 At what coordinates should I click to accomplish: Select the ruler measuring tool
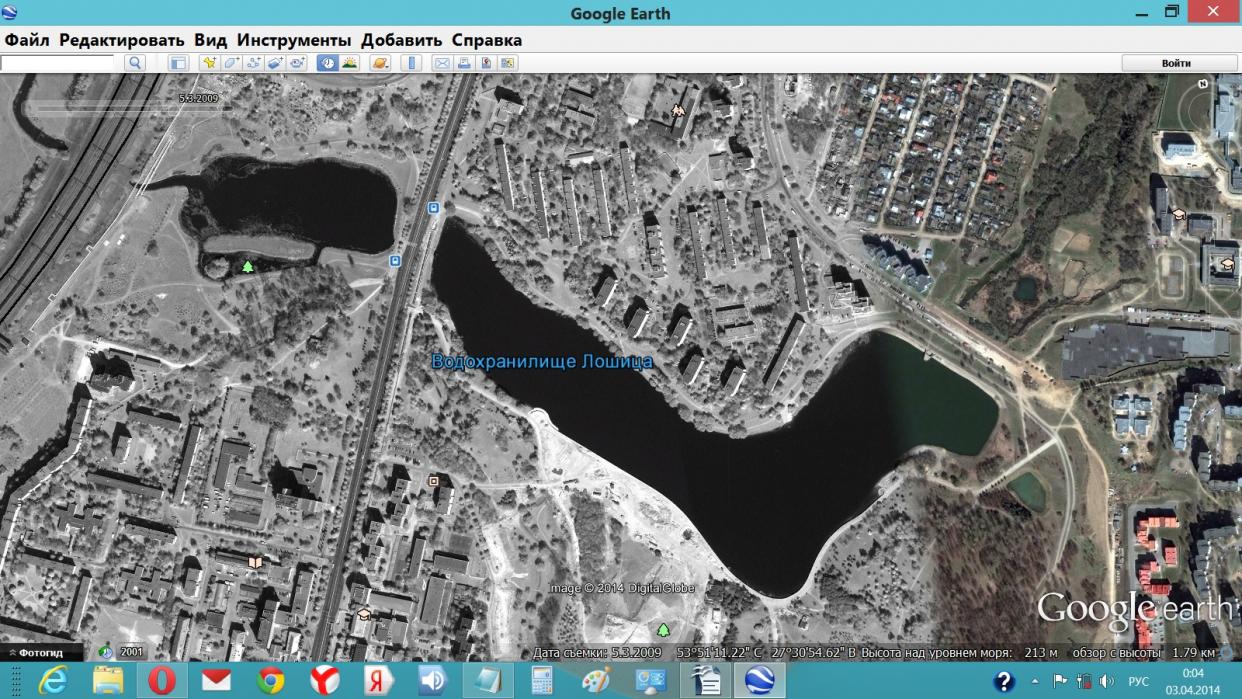411,63
